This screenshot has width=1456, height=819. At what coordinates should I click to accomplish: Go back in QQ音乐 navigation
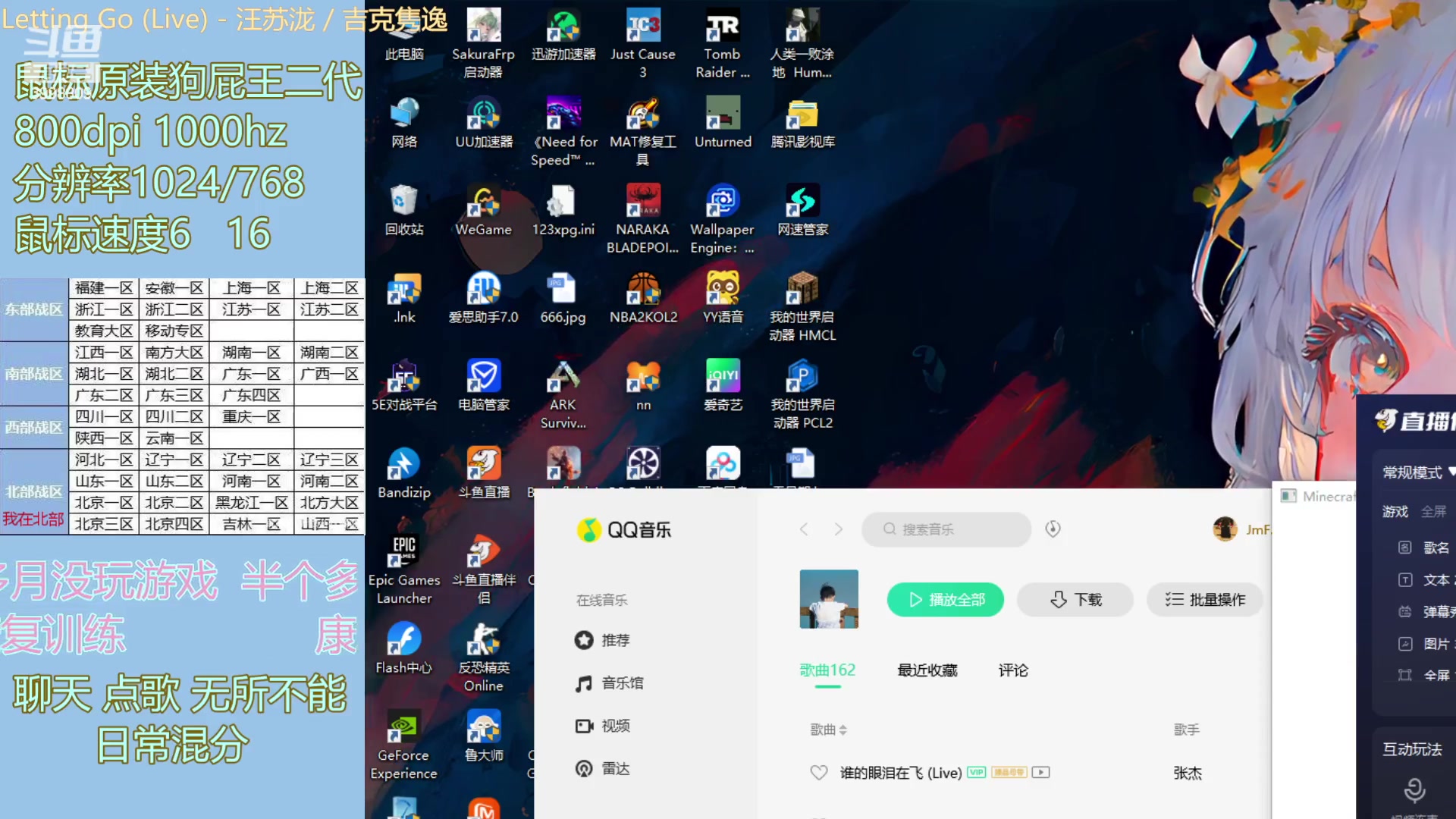[x=804, y=529]
